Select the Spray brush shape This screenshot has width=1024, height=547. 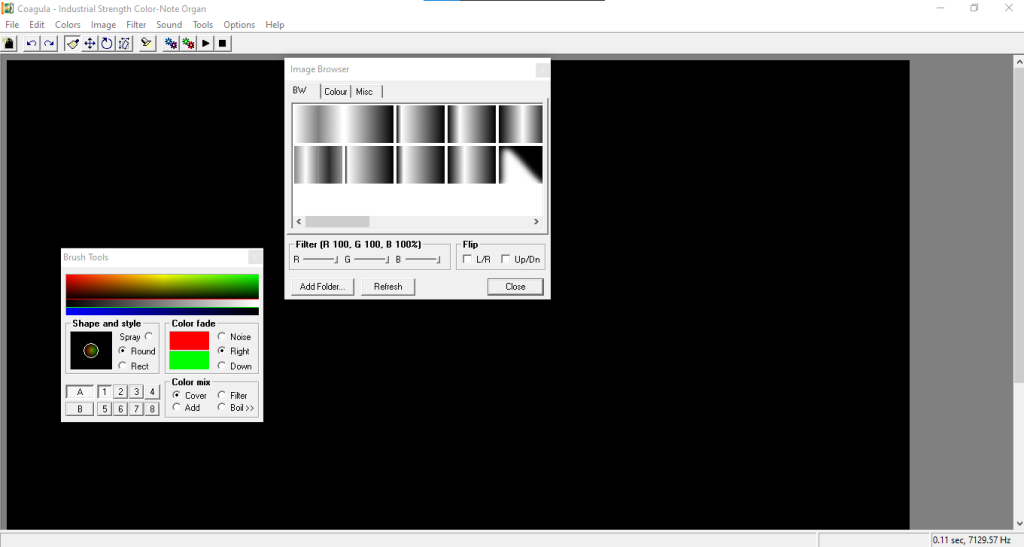coord(149,337)
